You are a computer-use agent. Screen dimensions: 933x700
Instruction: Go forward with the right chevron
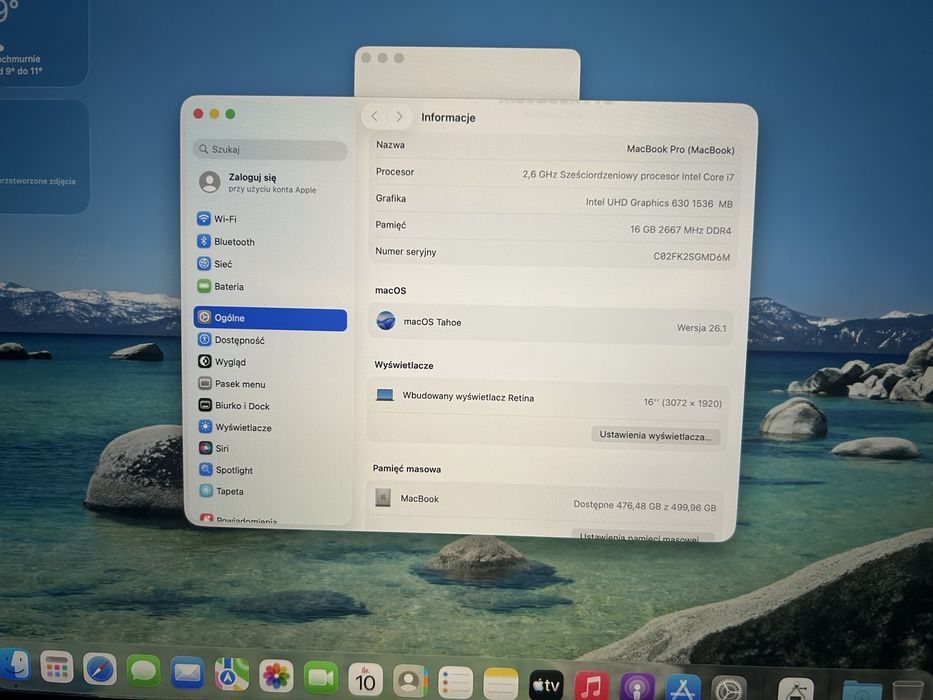click(399, 117)
